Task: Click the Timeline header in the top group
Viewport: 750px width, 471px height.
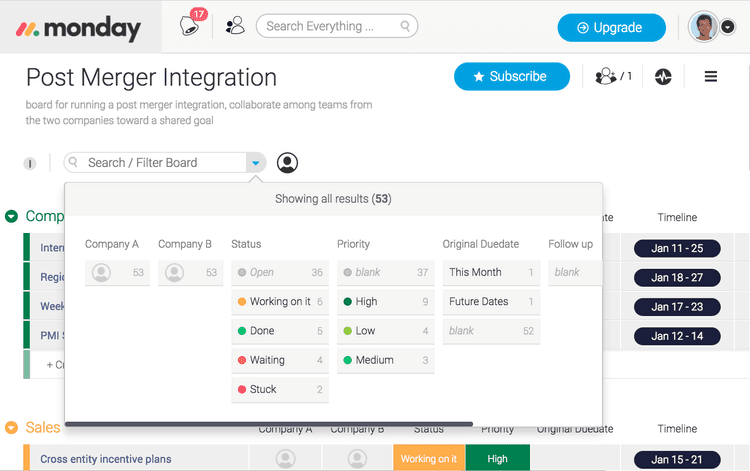Action: pos(677,218)
